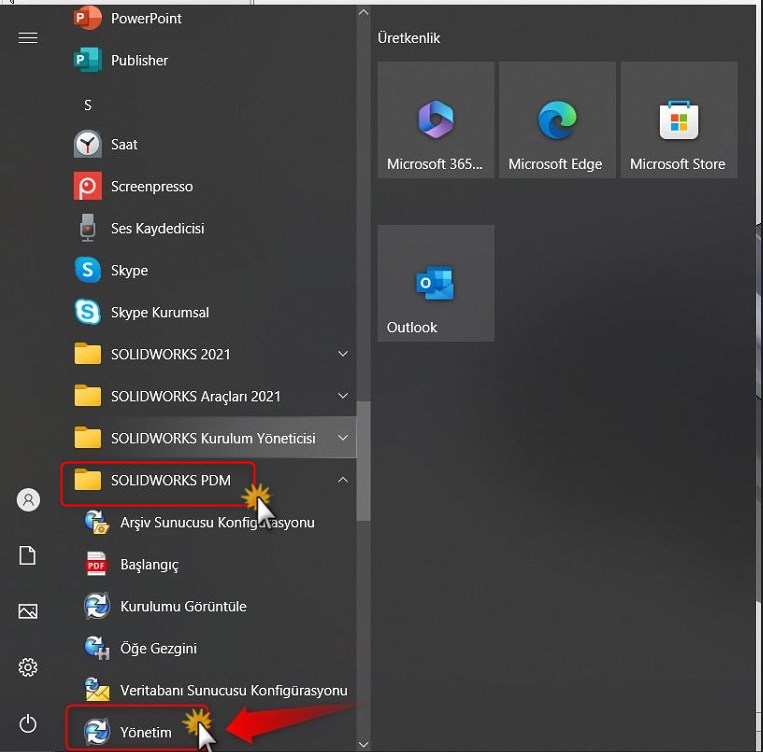Launch Publisher app icon
Image resolution: width=763 pixels, height=752 pixels.
[x=88, y=60]
